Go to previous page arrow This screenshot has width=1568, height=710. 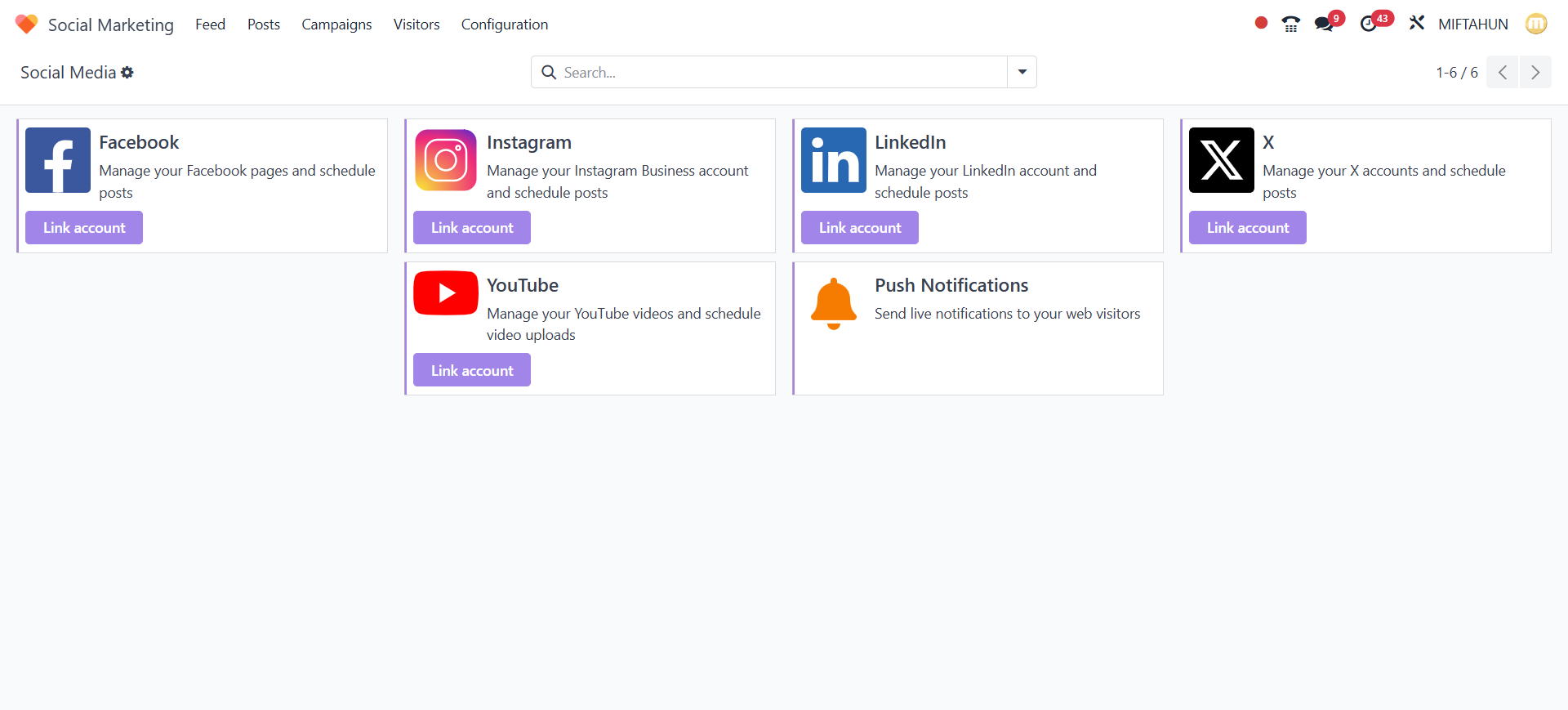coord(1503,72)
